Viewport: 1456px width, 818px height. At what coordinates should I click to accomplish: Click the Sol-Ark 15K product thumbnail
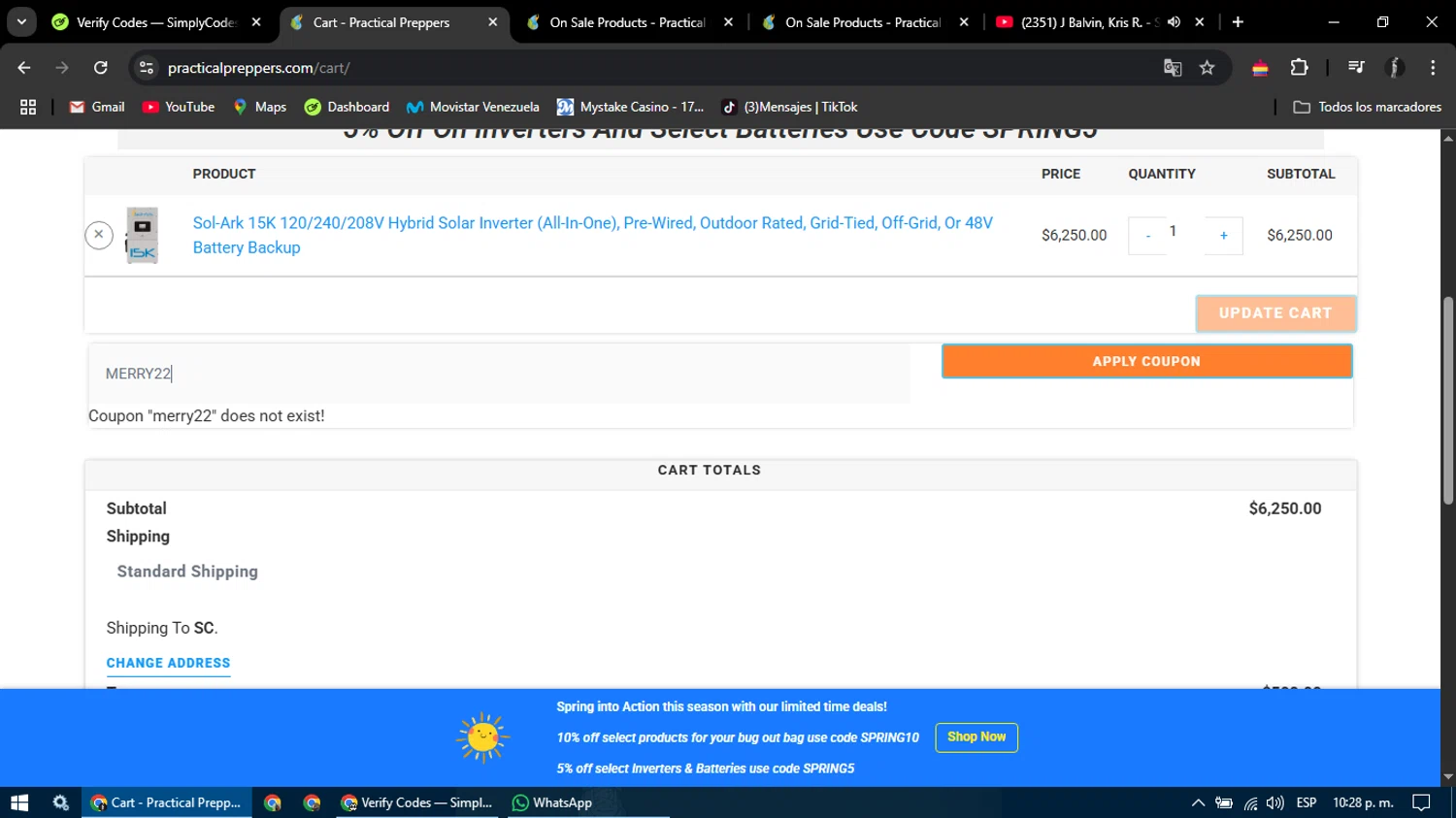pos(142,235)
